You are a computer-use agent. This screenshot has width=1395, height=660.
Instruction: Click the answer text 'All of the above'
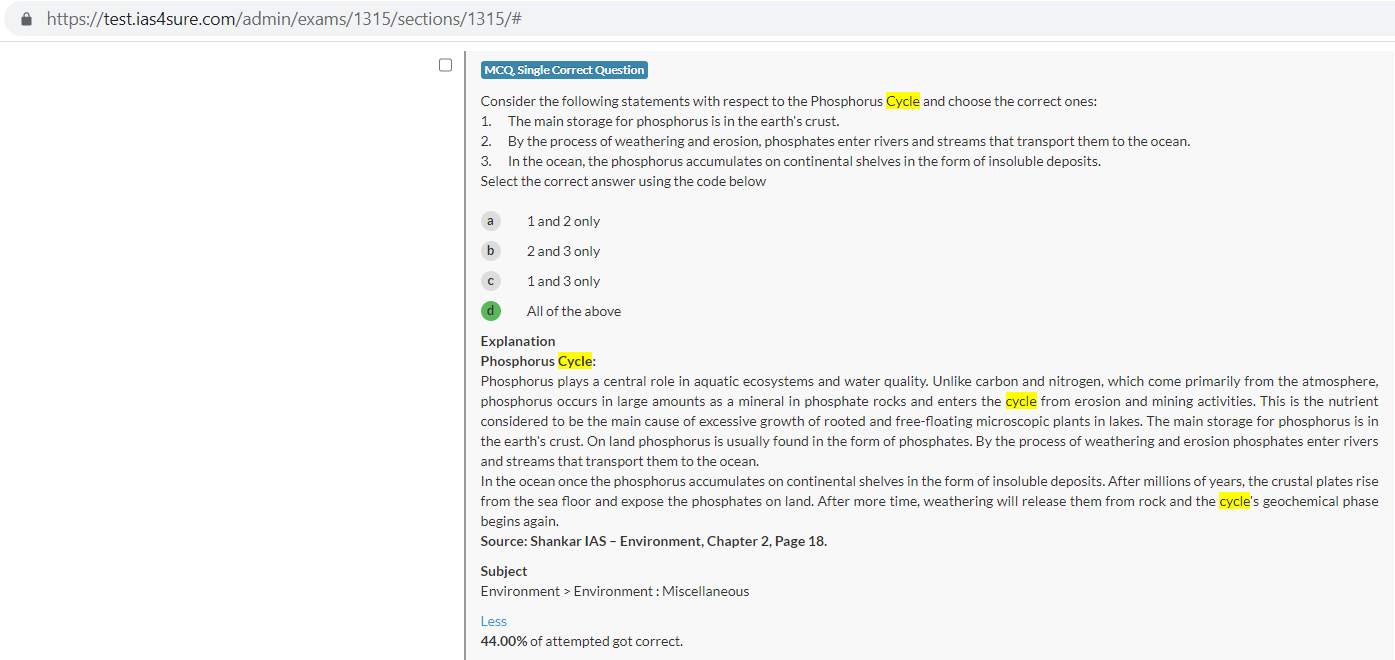pos(573,311)
